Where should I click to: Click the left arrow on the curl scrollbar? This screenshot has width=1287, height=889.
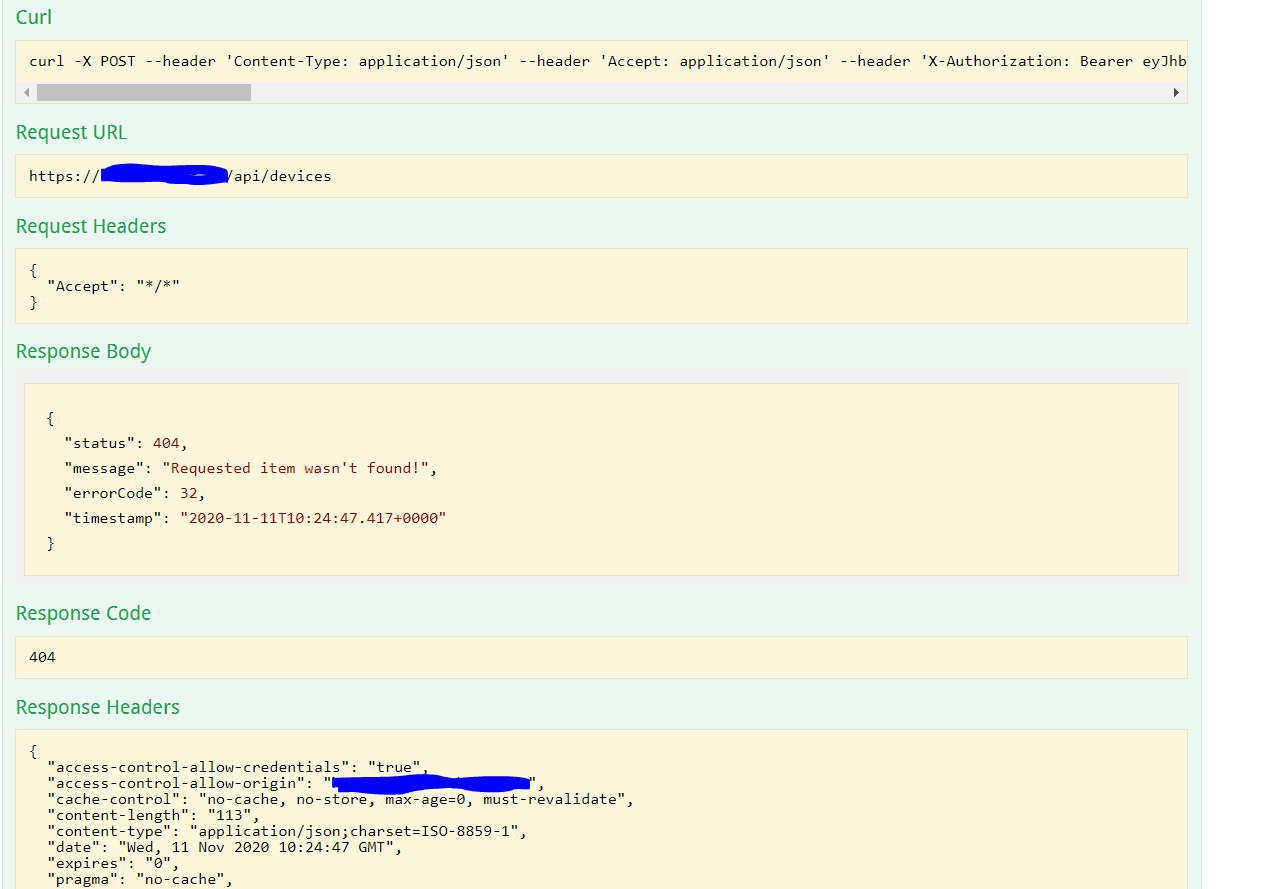click(x=26, y=92)
